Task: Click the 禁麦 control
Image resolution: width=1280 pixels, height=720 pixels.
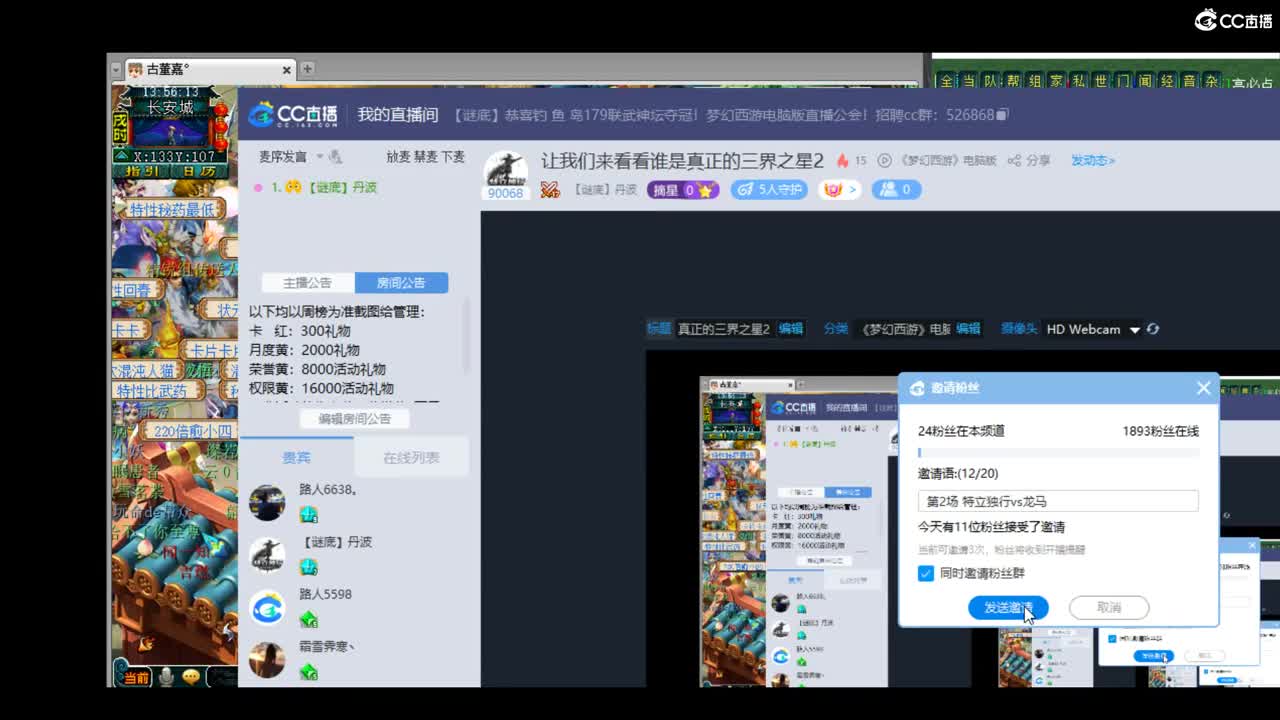Action: point(425,157)
